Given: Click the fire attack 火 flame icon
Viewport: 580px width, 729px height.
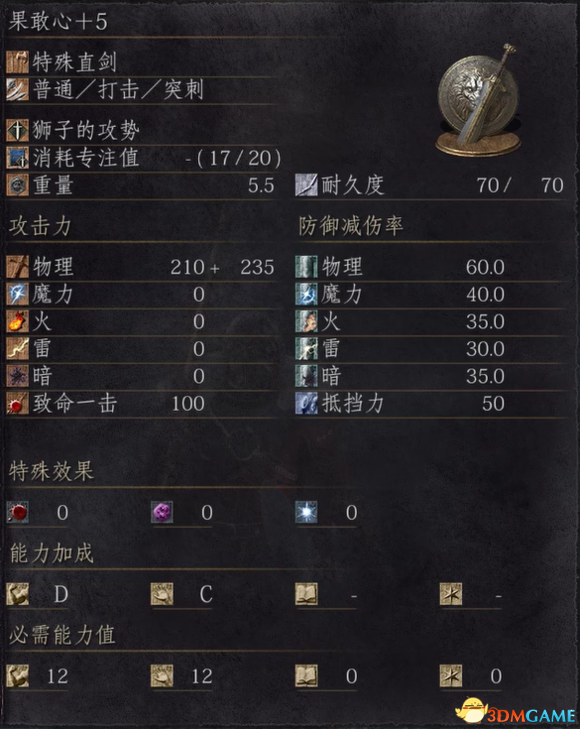Looking at the screenshot, I should (18, 321).
